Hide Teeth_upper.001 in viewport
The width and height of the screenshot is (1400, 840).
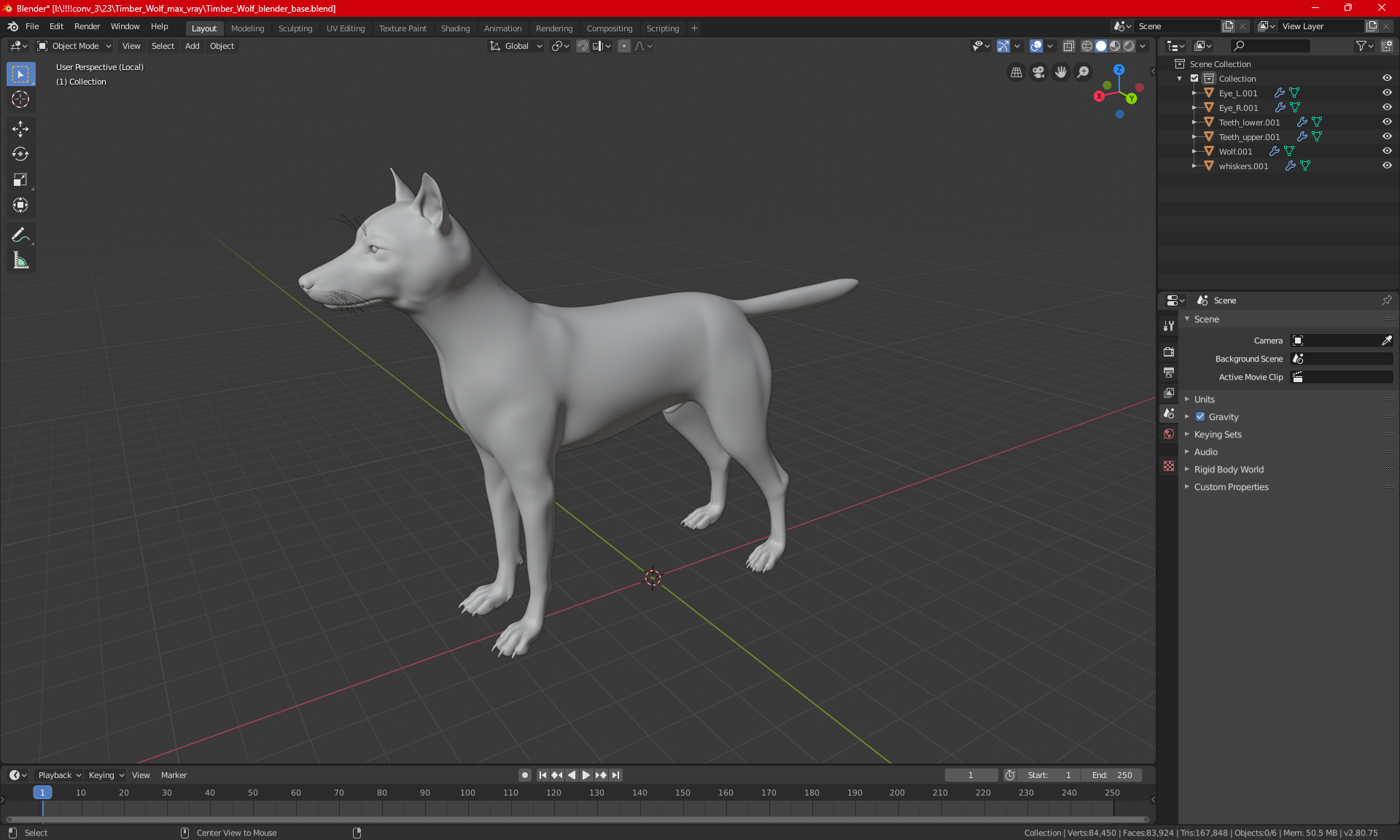(1387, 136)
